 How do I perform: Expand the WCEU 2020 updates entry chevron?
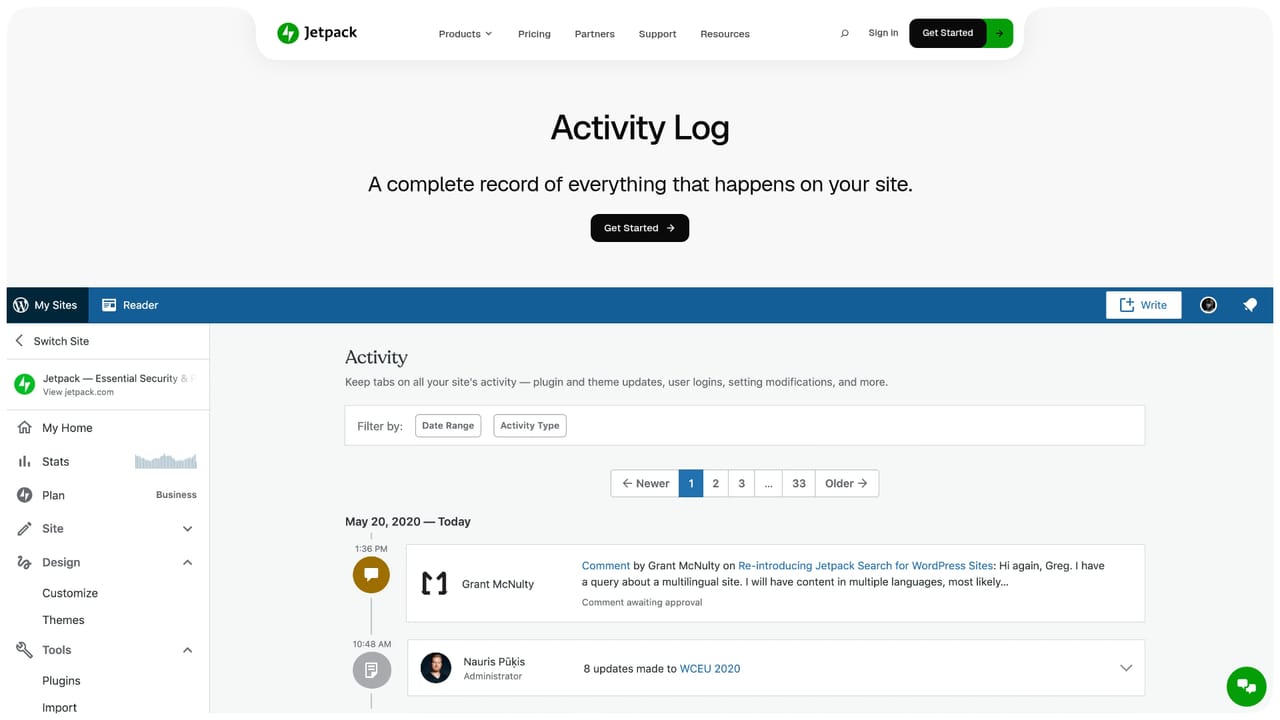tap(1126, 668)
